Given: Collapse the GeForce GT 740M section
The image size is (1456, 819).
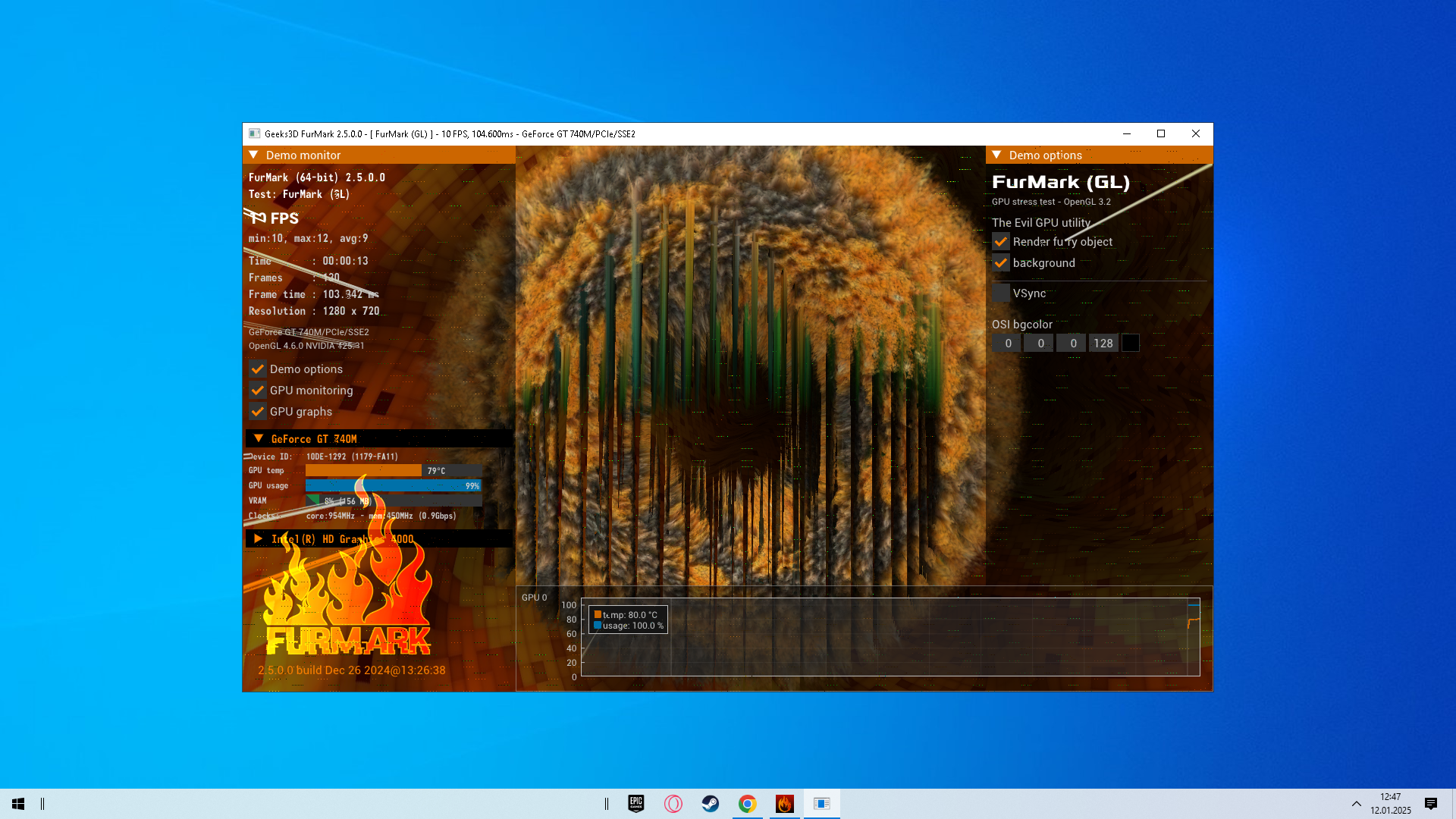Looking at the screenshot, I should tap(259, 438).
